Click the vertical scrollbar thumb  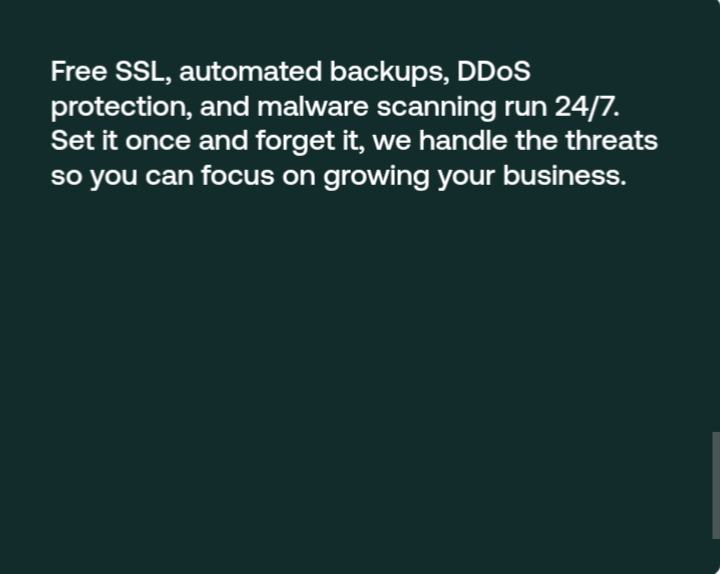pyautogui.click(x=715, y=485)
